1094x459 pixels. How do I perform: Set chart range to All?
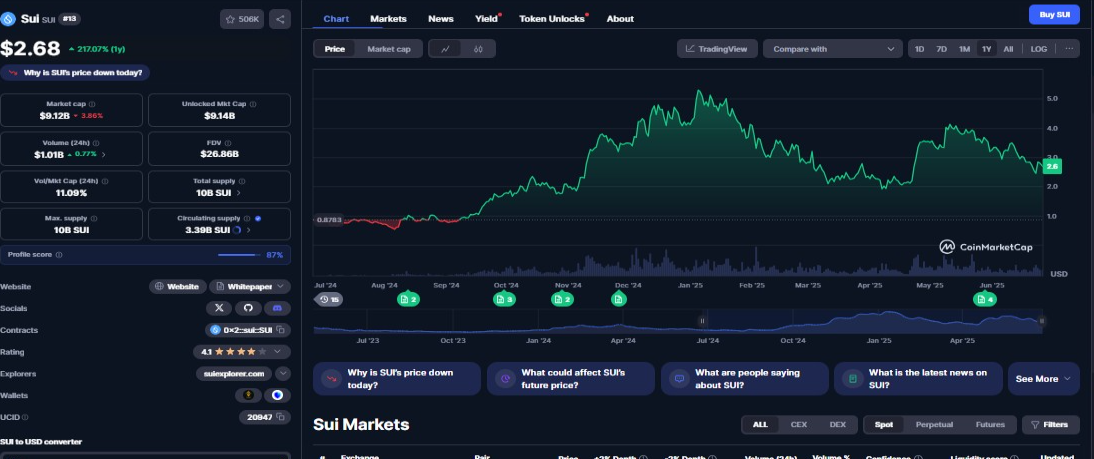pos(1008,49)
